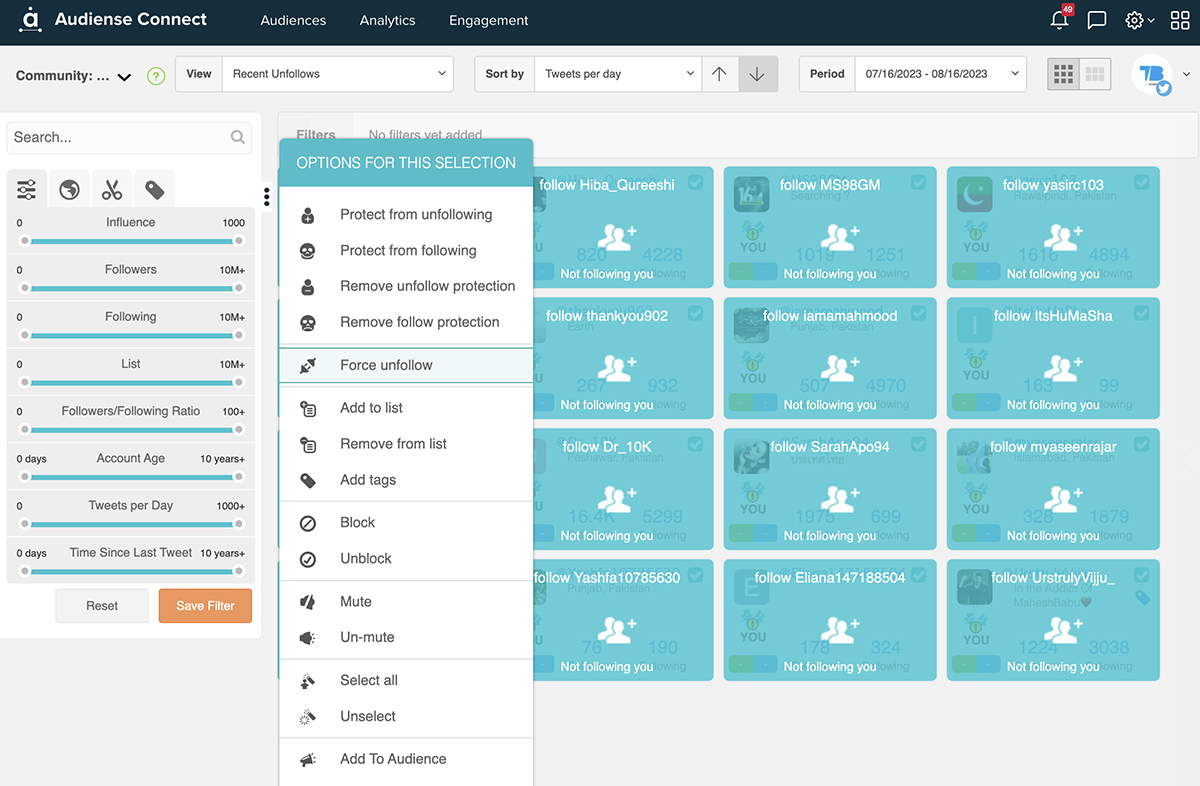
Task: Click the Tweets per Day slider left handle
Action: pos(24,524)
